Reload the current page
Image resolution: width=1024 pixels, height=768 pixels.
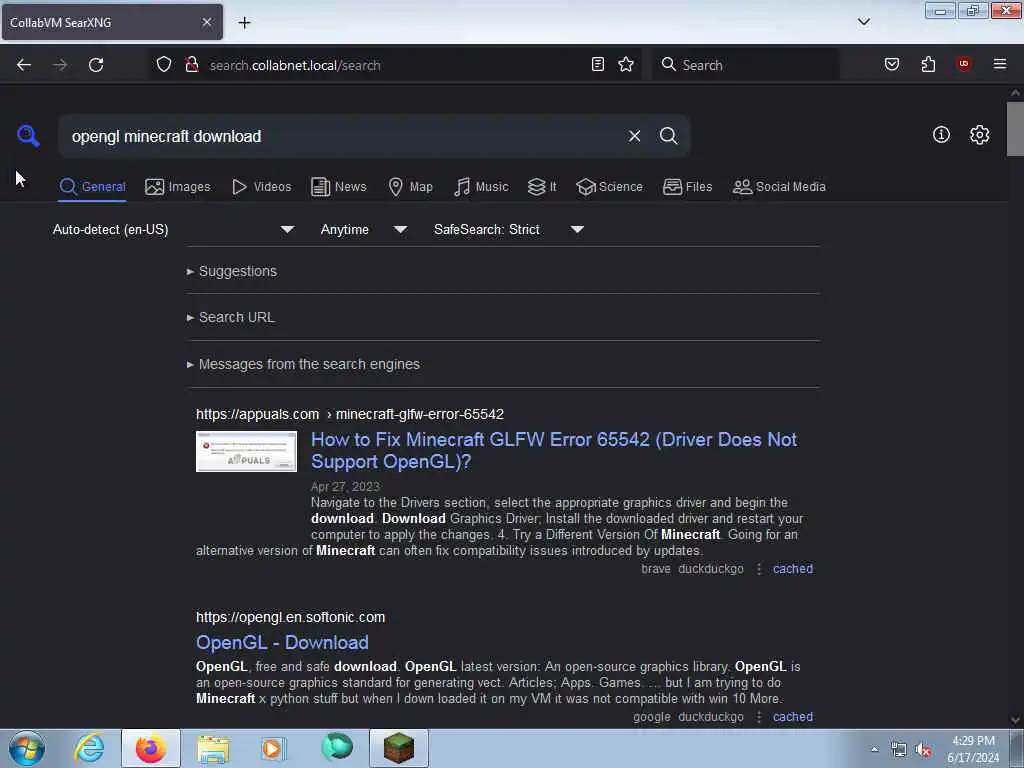point(96,65)
